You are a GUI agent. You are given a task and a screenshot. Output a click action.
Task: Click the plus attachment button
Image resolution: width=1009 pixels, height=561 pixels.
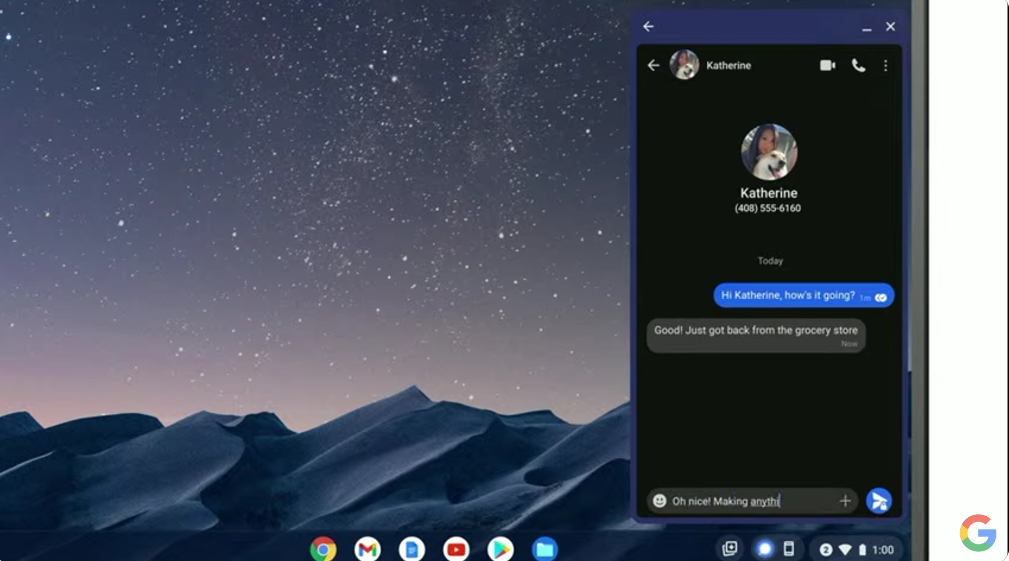tap(845, 501)
